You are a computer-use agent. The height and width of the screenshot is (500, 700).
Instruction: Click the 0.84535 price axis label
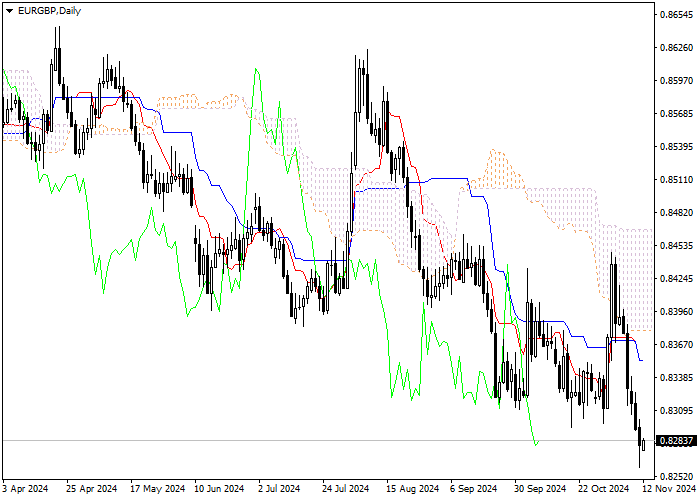click(677, 246)
